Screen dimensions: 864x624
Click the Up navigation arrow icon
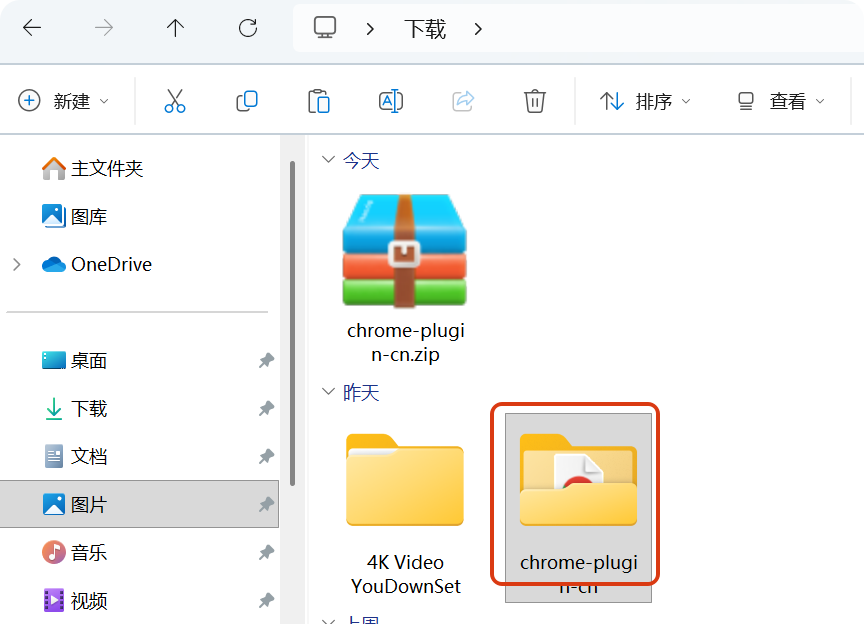click(x=175, y=28)
